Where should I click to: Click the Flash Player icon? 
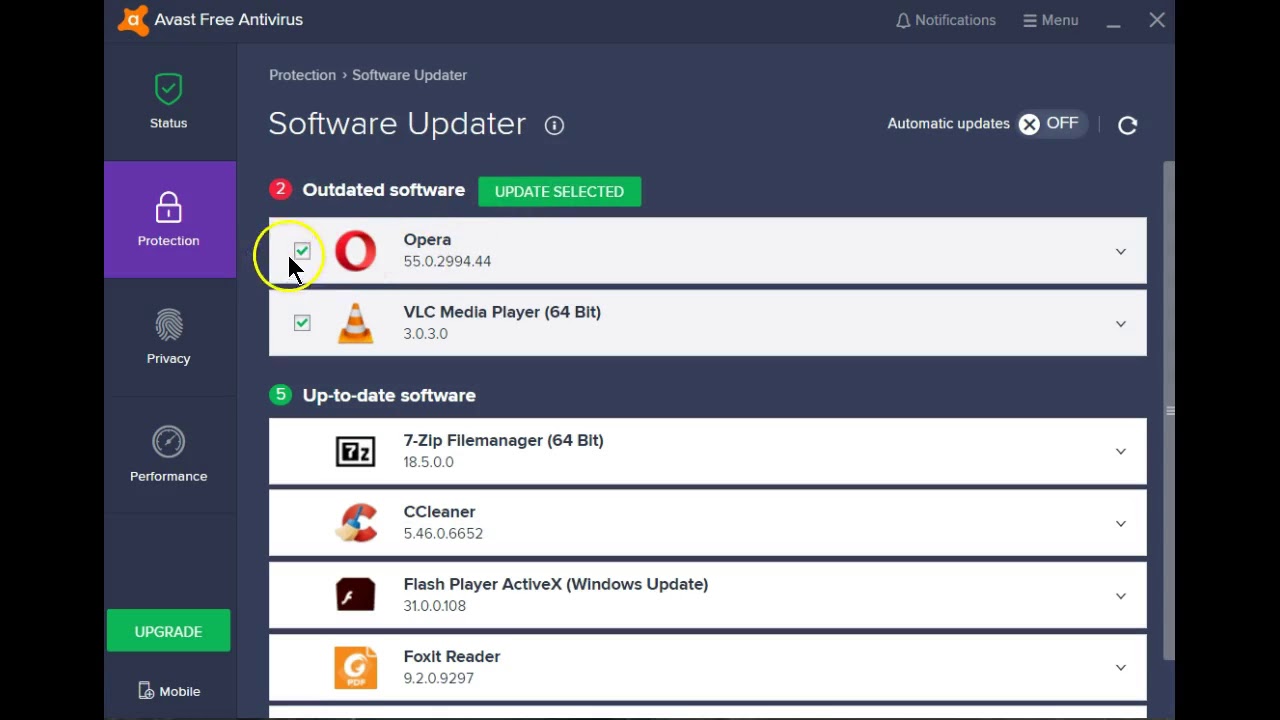click(x=355, y=595)
